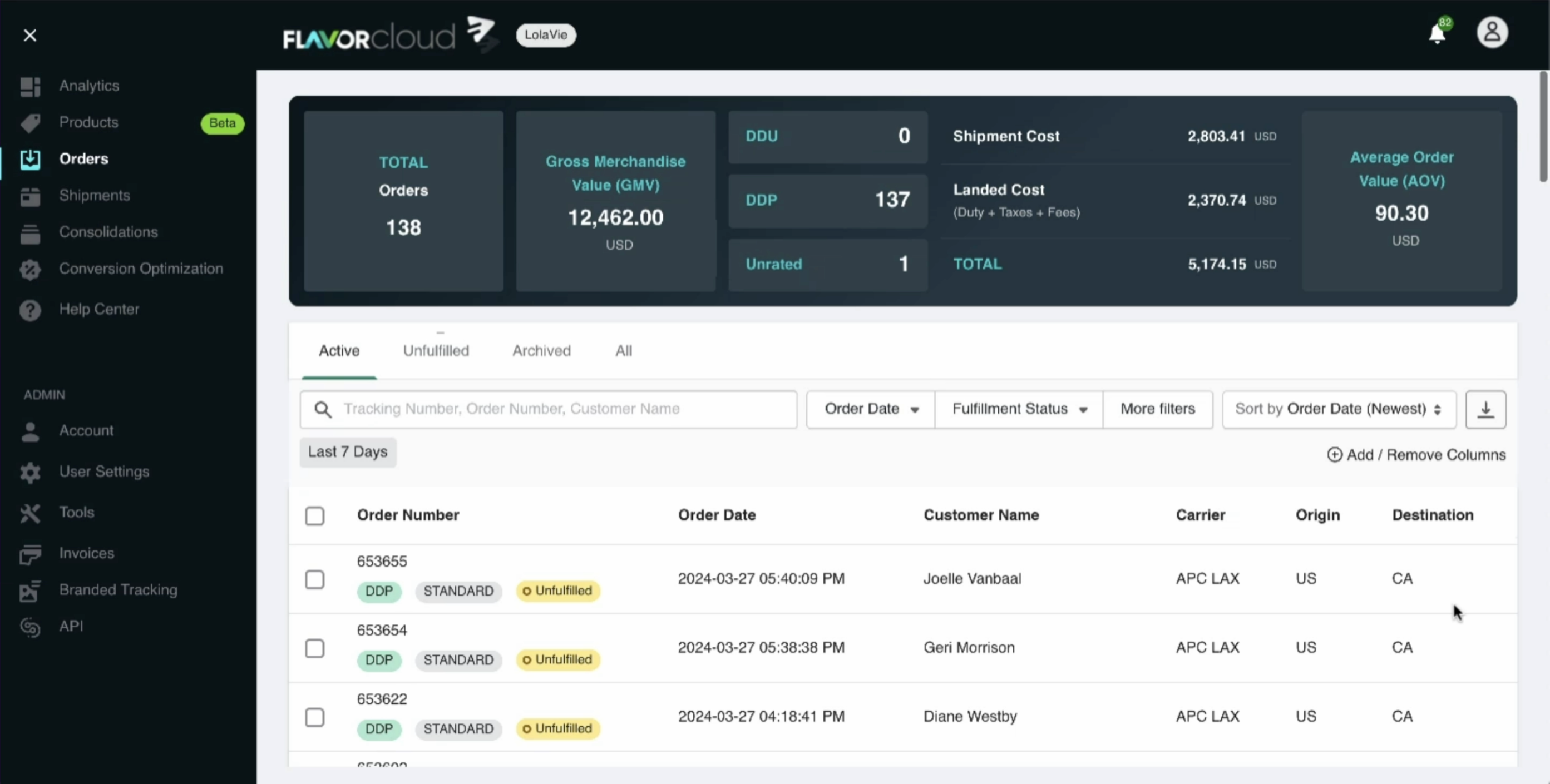Click the STANDARD tag on order 653622

pos(458,730)
